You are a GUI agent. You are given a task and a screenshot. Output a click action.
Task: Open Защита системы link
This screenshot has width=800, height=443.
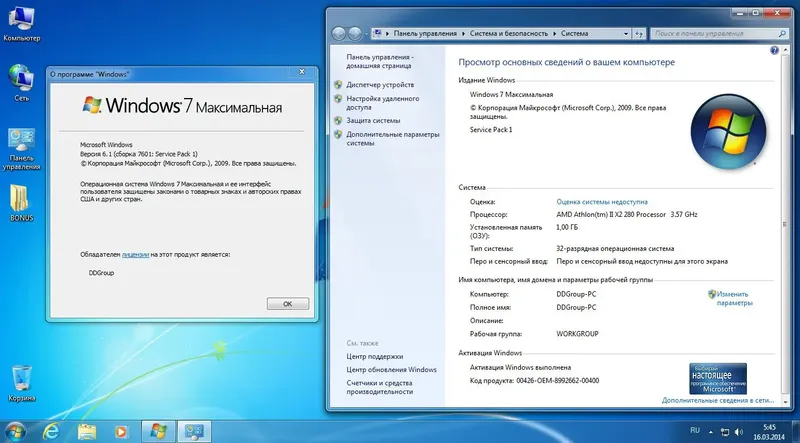(373, 121)
